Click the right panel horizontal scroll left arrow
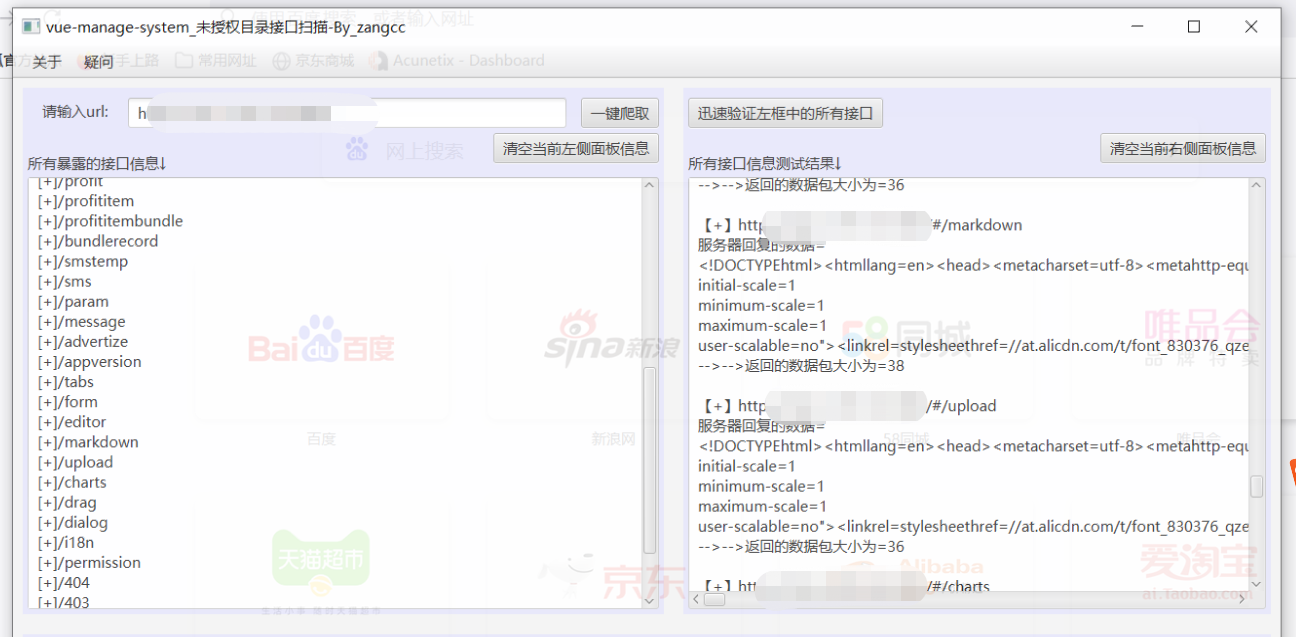Viewport: 1296px width, 637px height. point(696,600)
